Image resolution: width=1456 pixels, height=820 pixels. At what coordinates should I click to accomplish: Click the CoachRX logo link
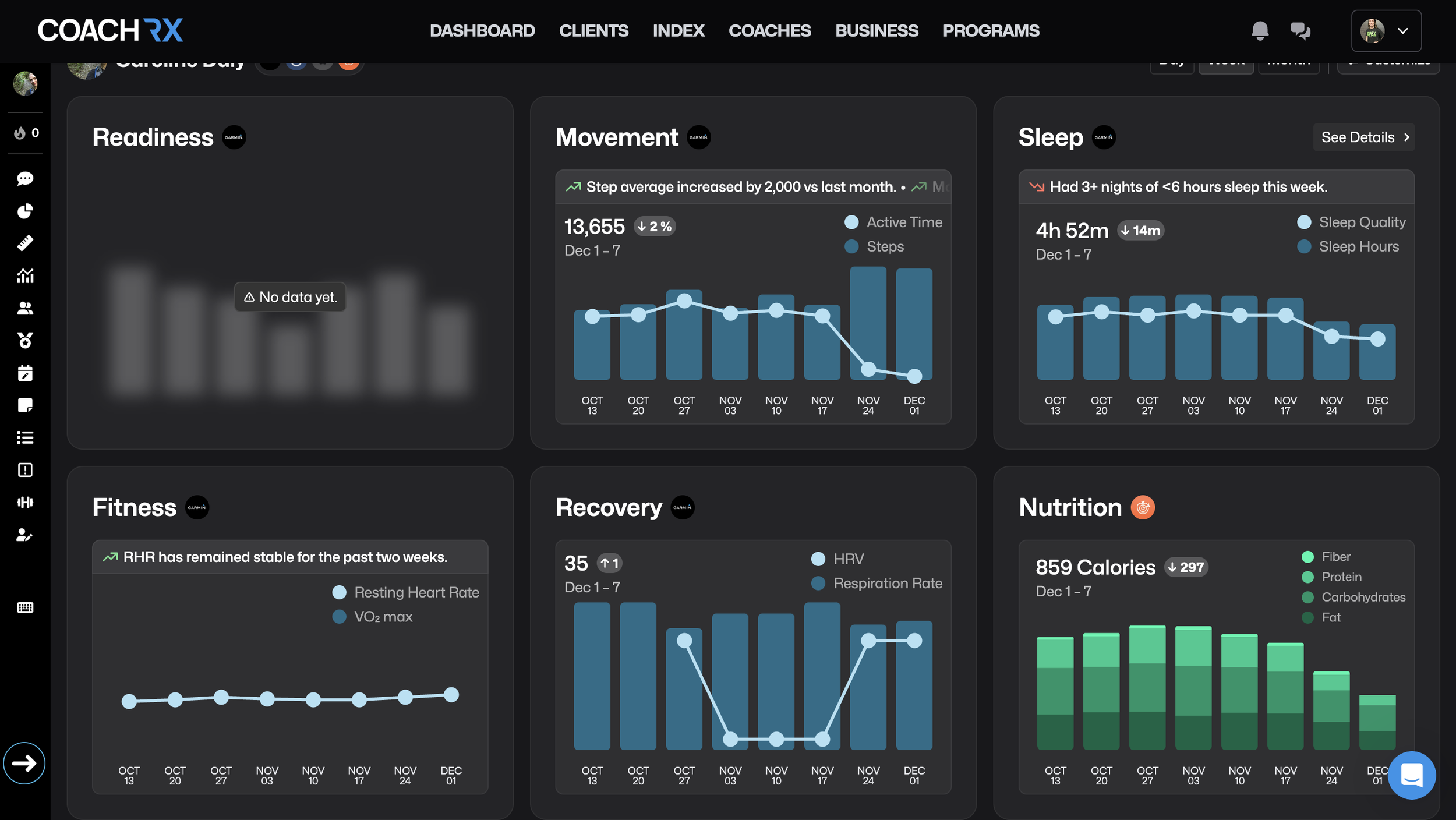click(111, 30)
